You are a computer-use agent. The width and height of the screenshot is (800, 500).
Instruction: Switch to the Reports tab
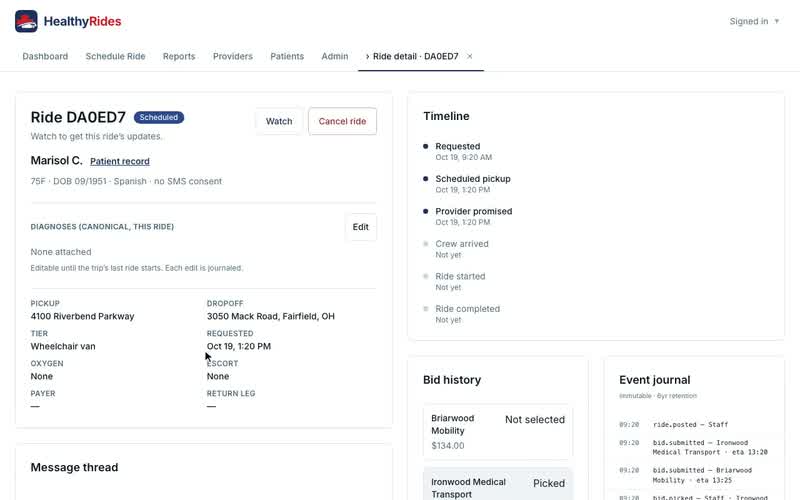tap(179, 56)
